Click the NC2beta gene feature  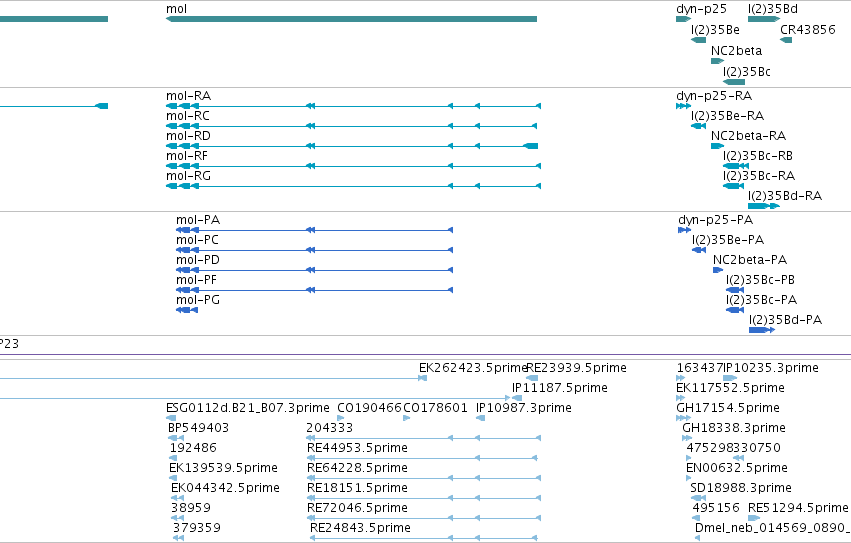(x=717, y=61)
